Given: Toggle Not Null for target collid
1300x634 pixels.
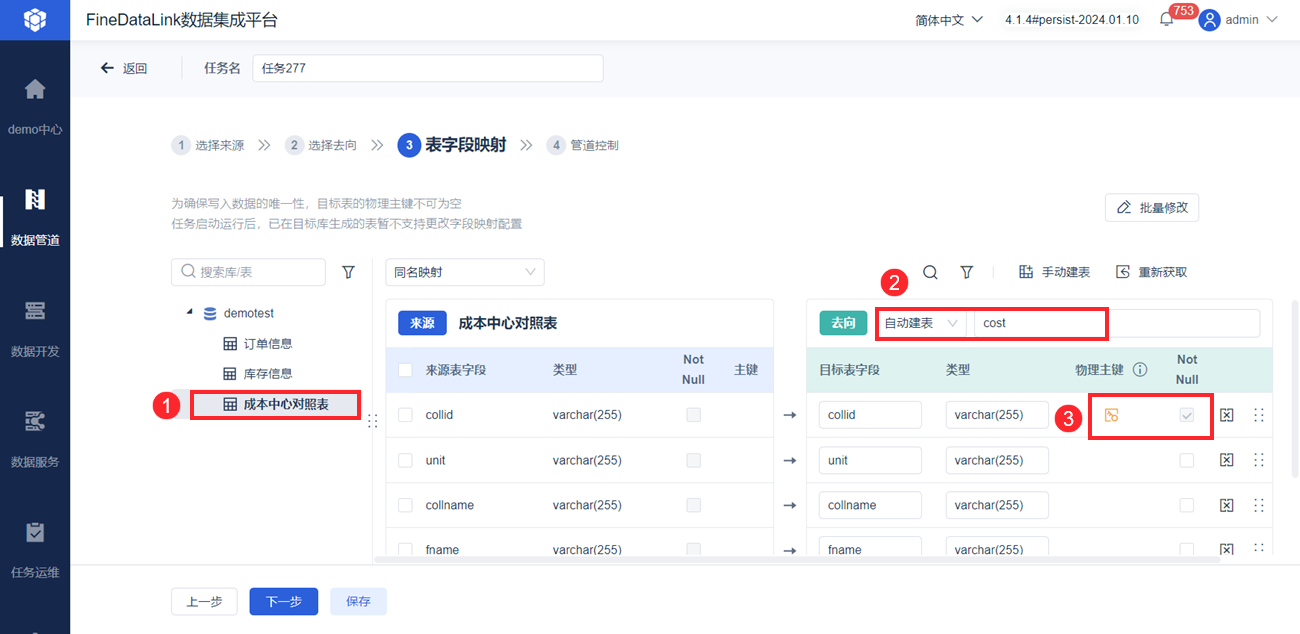Looking at the screenshot, I should pos(1187,415).
